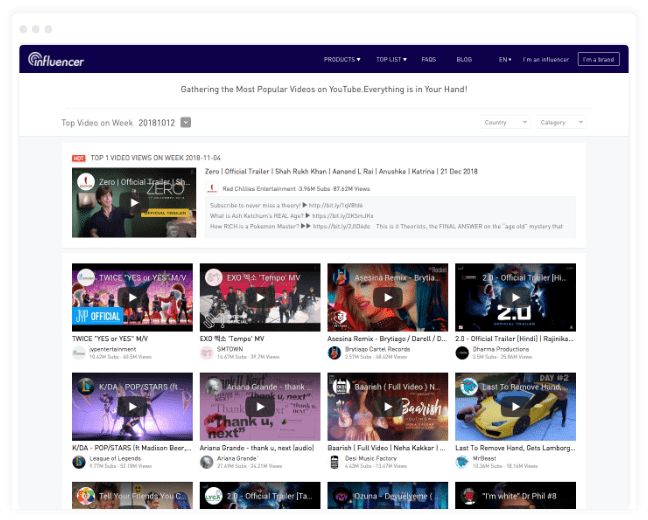Click the Asesina Remix - Brytiago title below thumbnail
Image resolution: width=648 pixels, height=520 pixels.
pyautogui.click(x=387, y=339)
